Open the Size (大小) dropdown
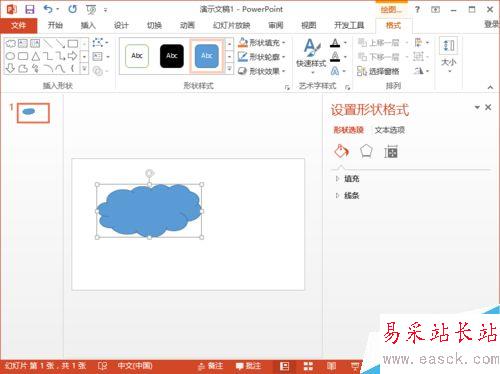The image size is (500, 374). 449,56
